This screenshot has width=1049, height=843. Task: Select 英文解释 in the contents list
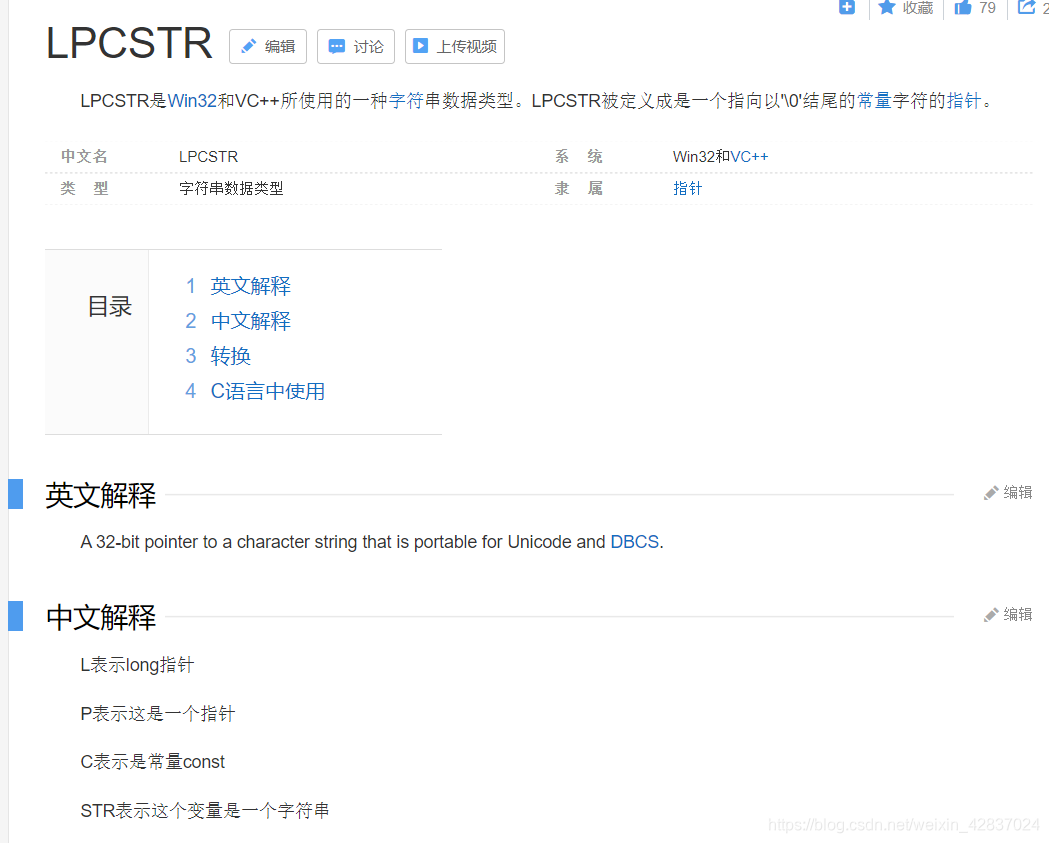[250, 285]
